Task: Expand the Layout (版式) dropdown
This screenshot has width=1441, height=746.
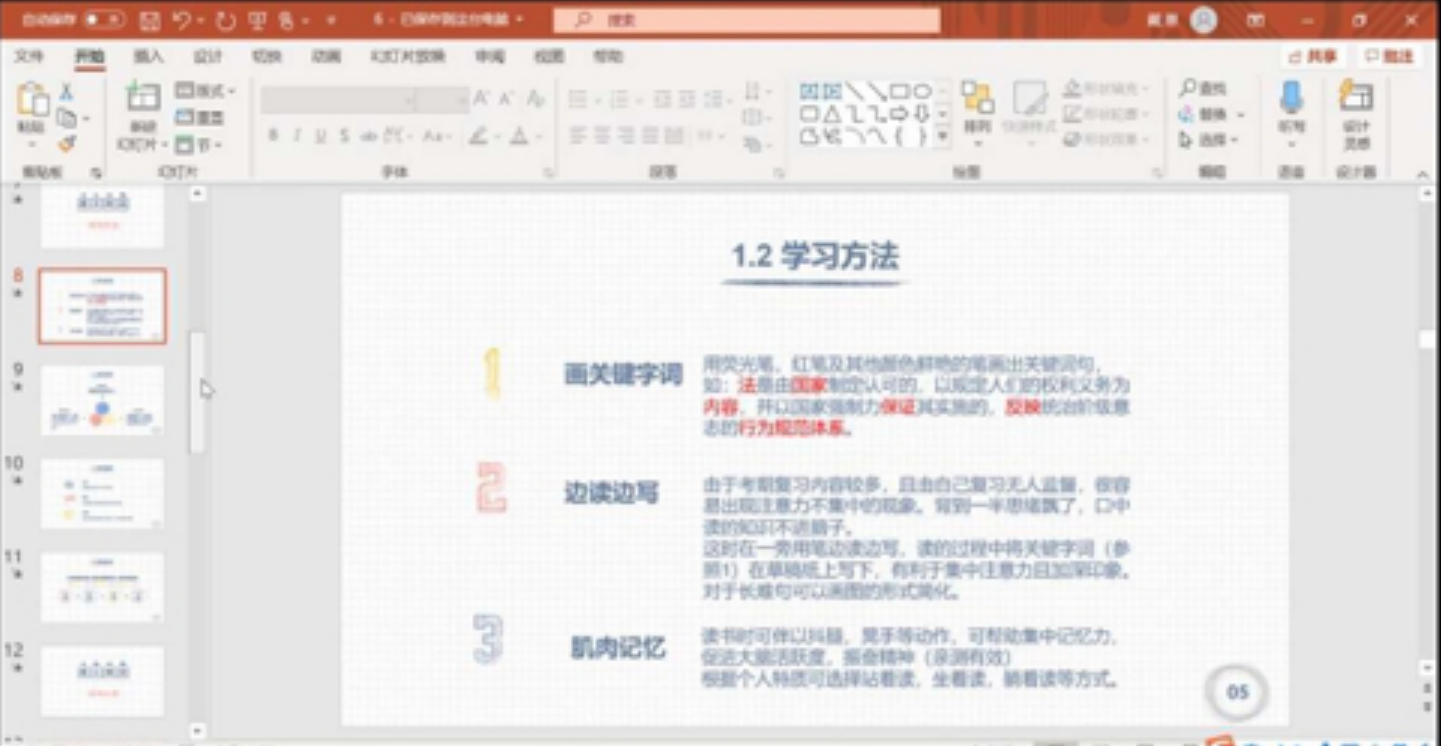Action: [x=205, y=91]
